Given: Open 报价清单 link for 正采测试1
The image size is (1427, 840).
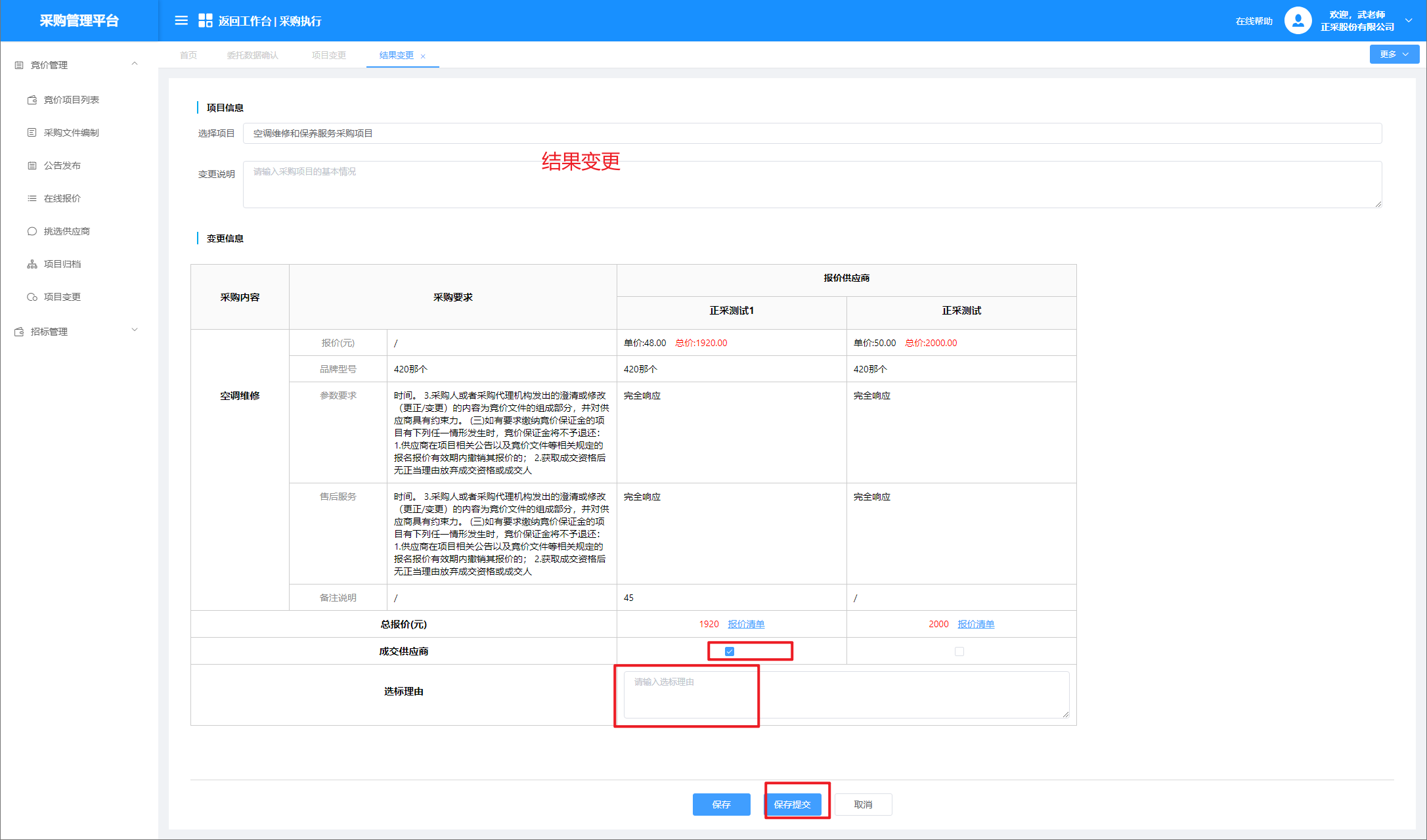Looking at the screenshot, I should [746, 624].
